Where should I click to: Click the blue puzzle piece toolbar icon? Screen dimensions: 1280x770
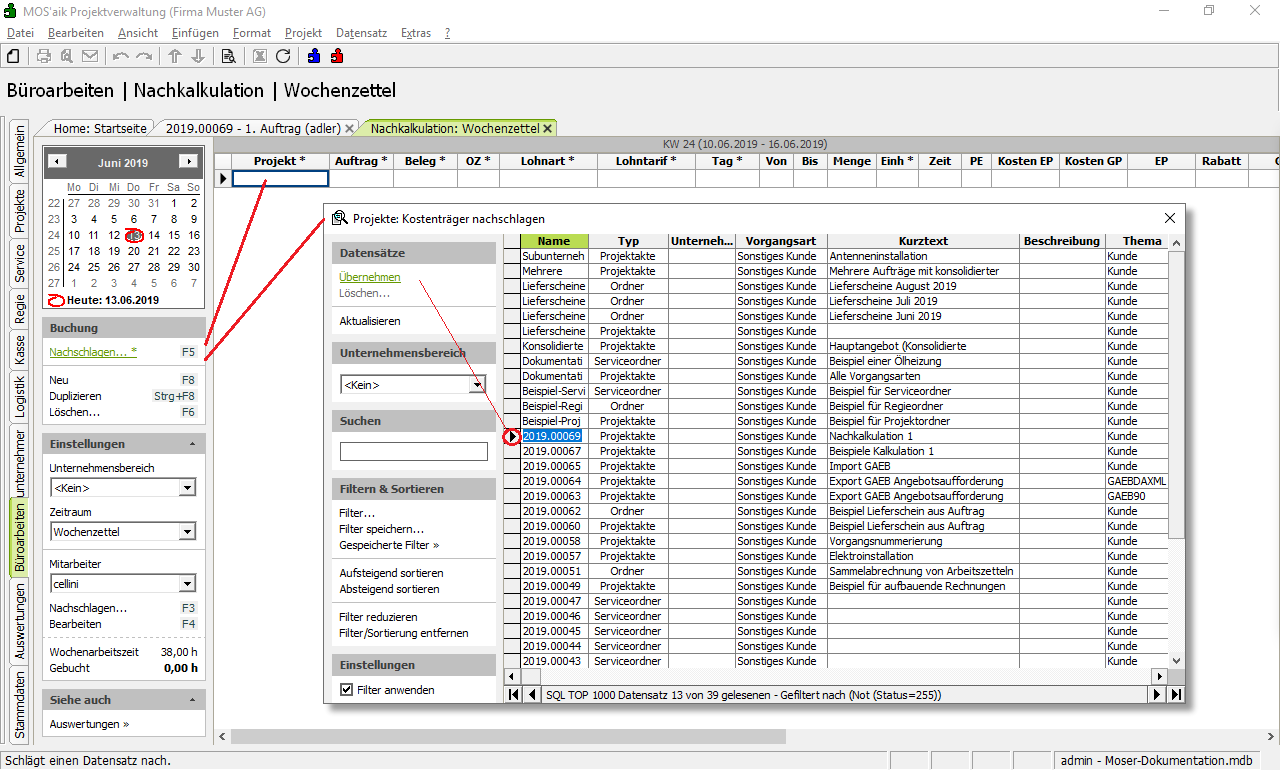314,56
